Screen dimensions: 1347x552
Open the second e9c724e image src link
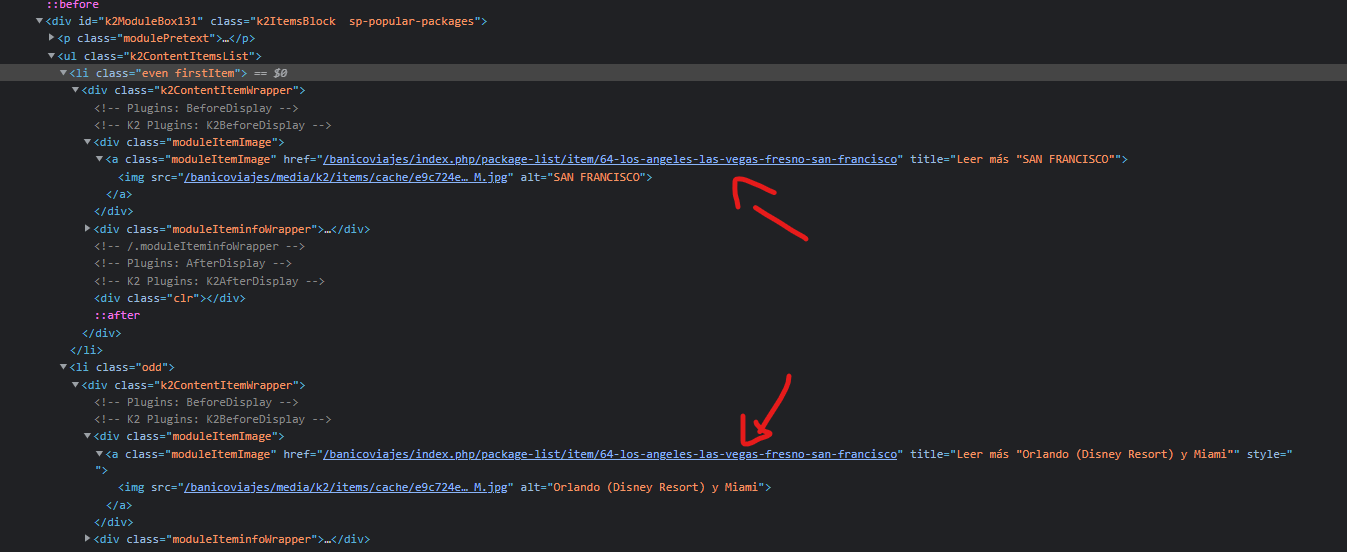(x=347, y=488)
